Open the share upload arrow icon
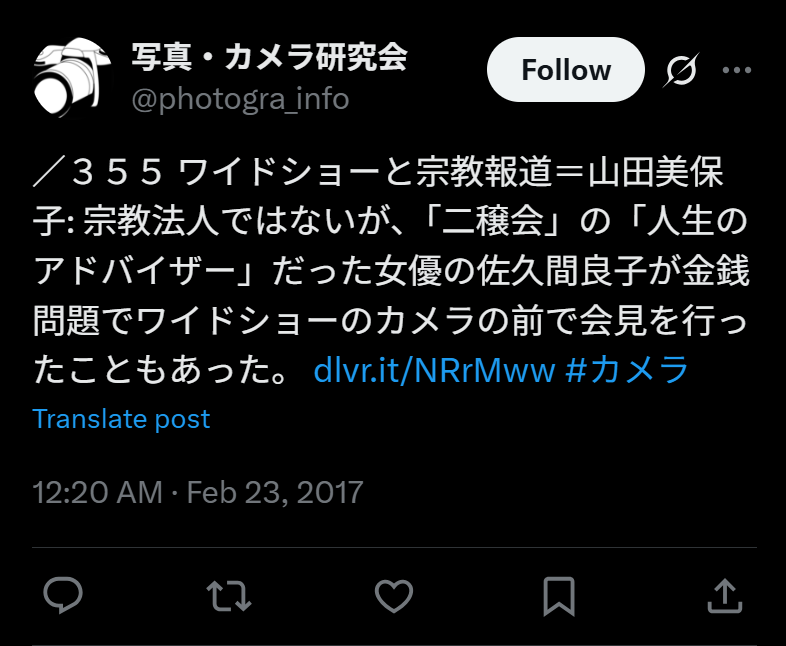The image size is (786, 646). (x=725, y=596)
